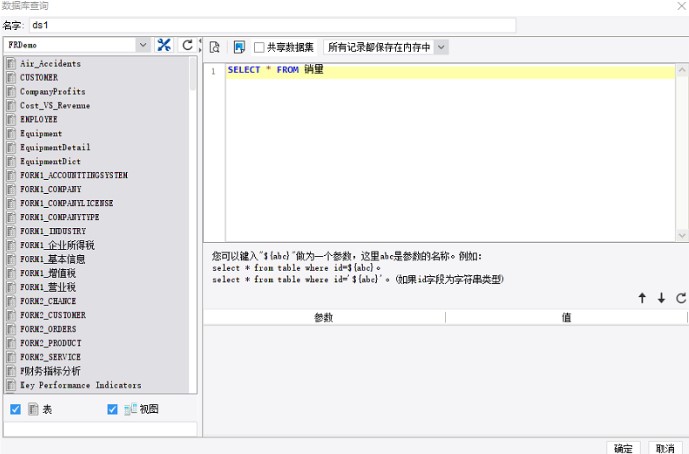Screen dimensions: 689x454
Task: Select the Key Performance Indicators table
Action: coord(81,385)
